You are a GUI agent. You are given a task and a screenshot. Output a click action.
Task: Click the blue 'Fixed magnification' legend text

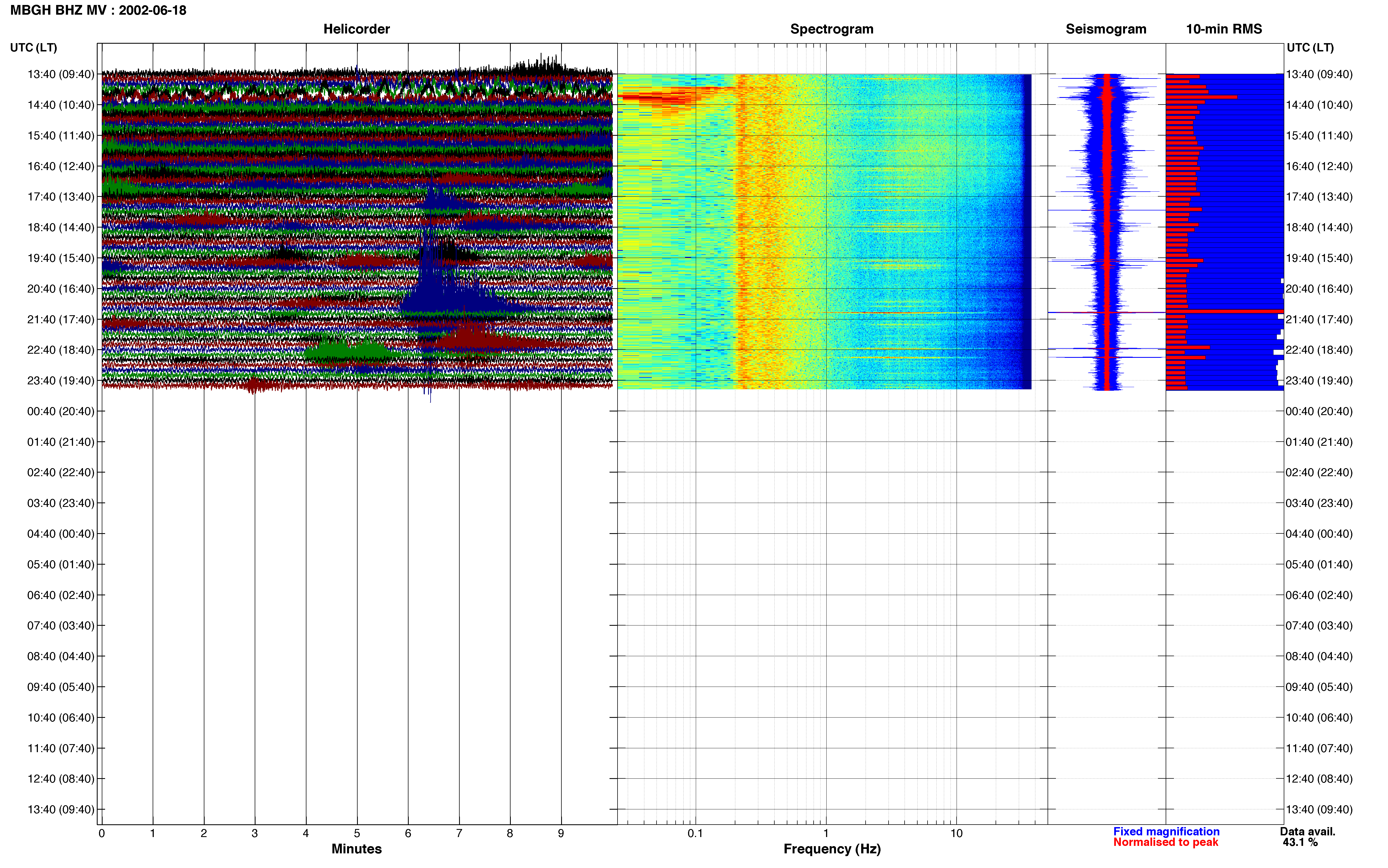[x=1166, y=831]
